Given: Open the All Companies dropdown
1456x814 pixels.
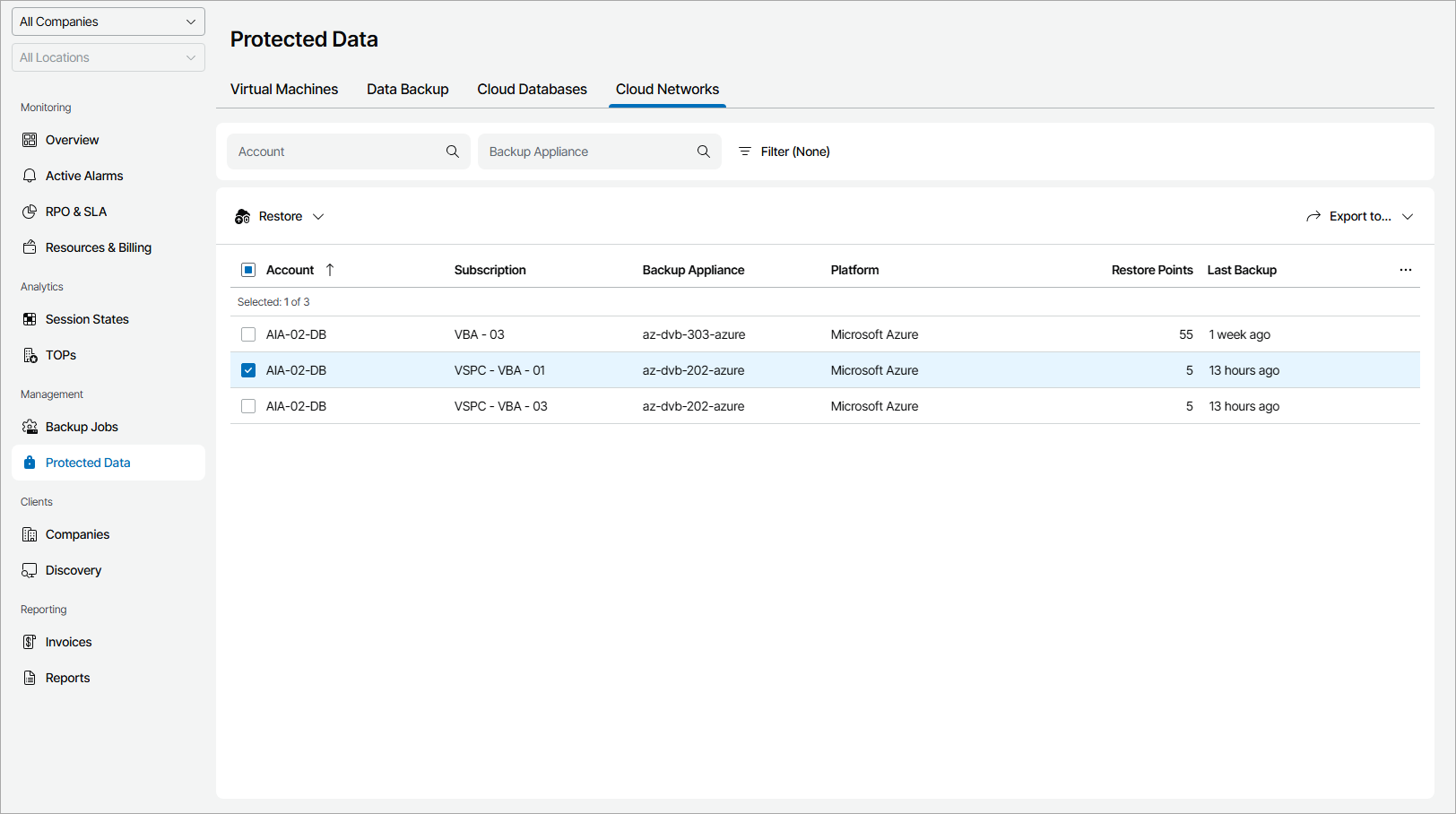Looking at the screenshot, I should click(108, 22).
